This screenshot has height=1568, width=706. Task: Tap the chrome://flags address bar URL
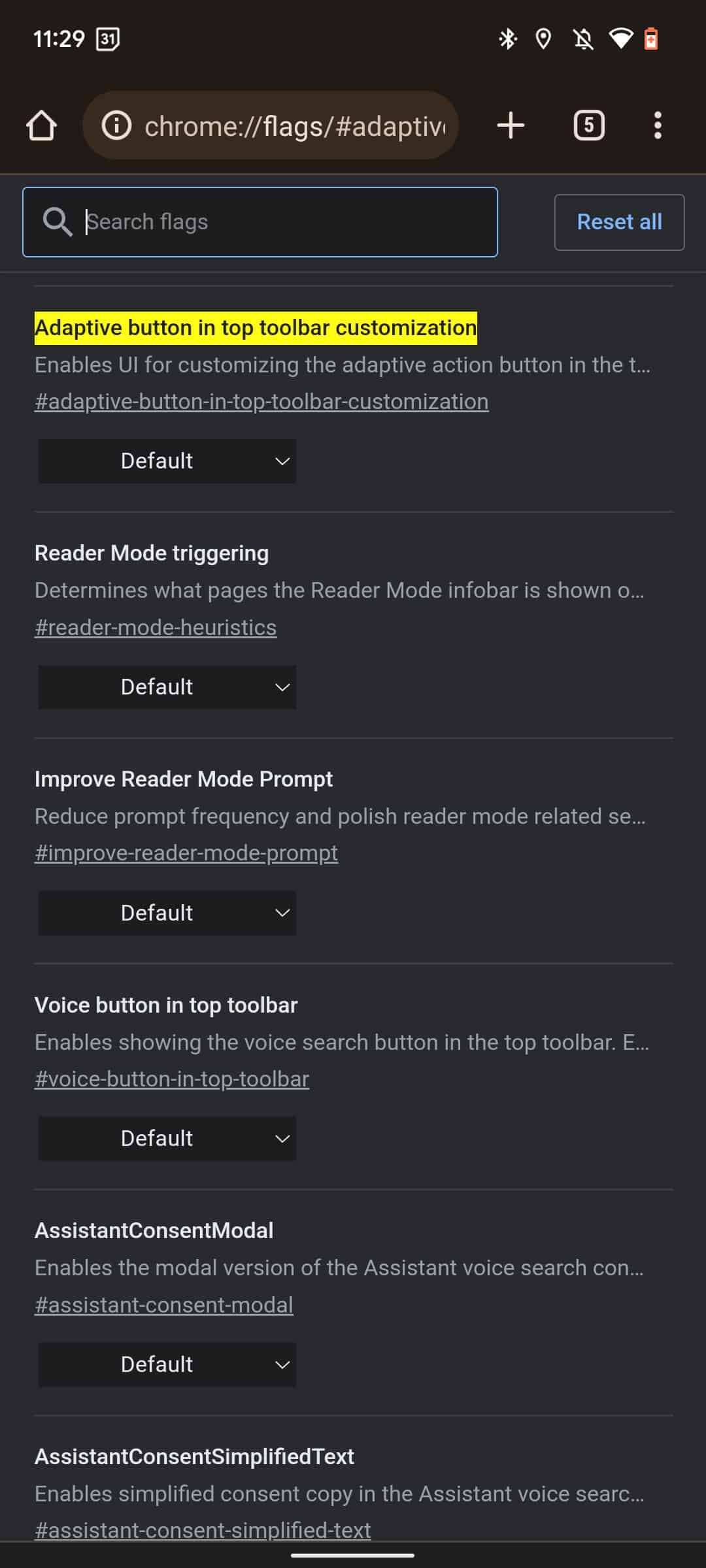pyautogui.click(x=294, y=125)
